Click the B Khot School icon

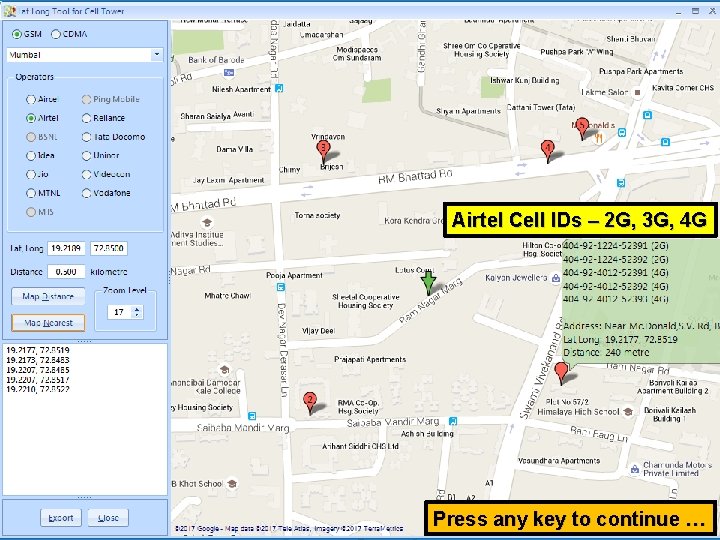pos(232,484)
